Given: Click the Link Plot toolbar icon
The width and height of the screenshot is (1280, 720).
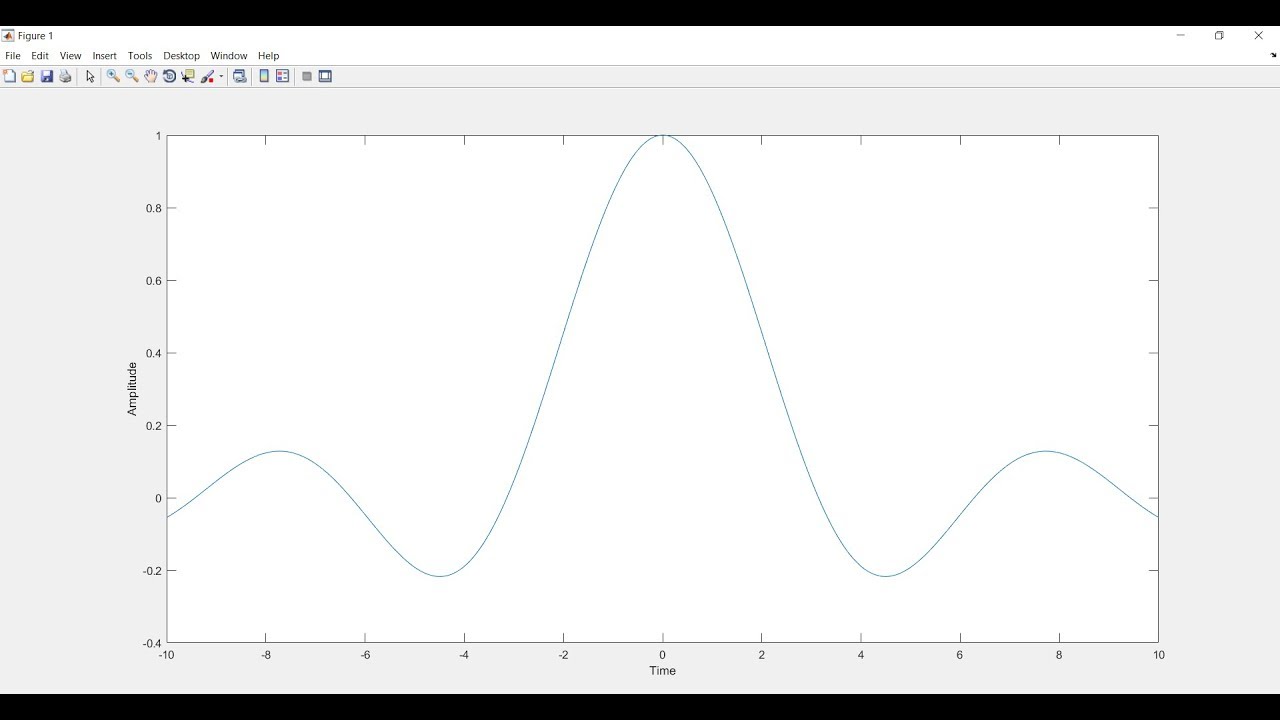Looking at the screenshot, I should 240,76.
